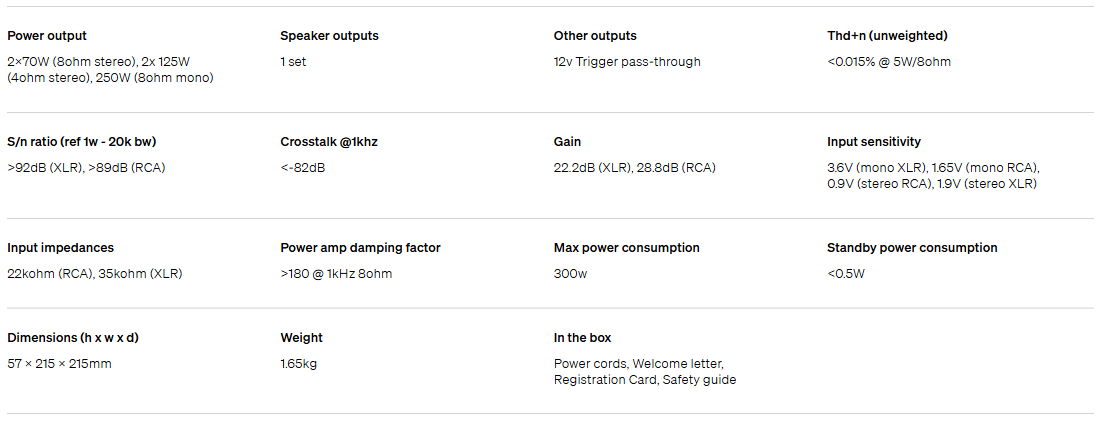The image size is (1107, 422).
Task: Click the Gain value 22.2dB (XLR)
Action: (592, 168)
